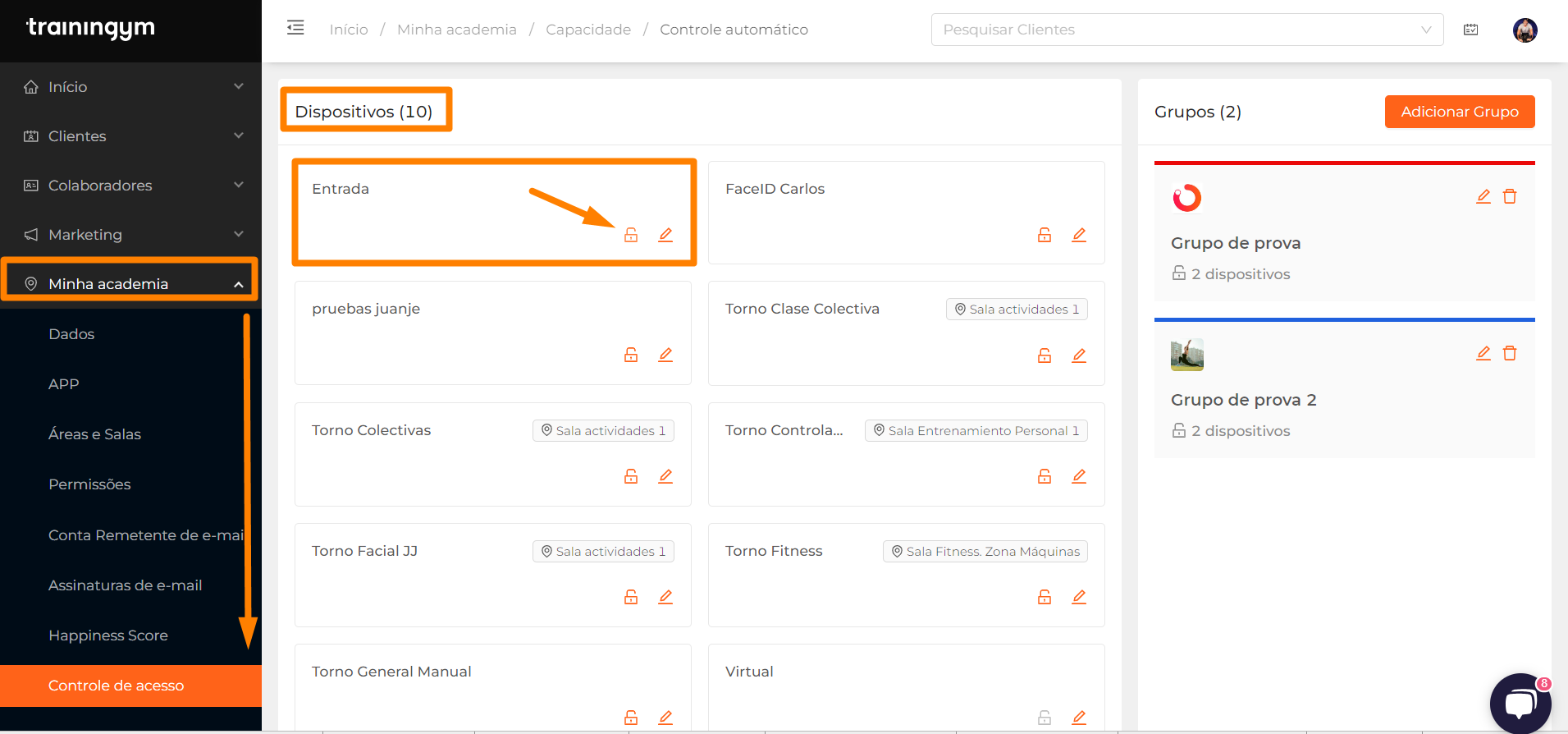Unlock the pruebas juanje device
The image size is (1568, 734).
pos(631,355)
